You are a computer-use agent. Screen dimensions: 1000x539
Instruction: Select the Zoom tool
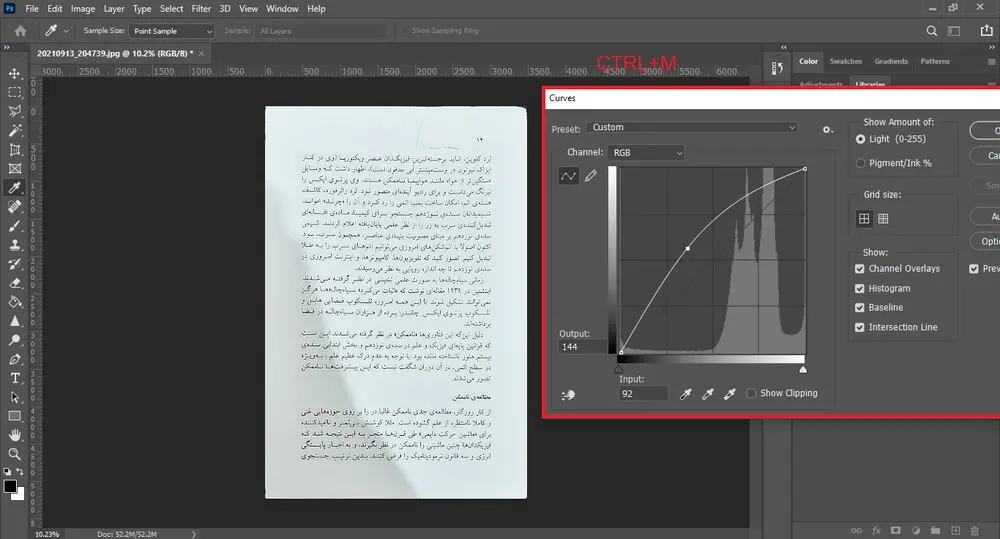15,454
